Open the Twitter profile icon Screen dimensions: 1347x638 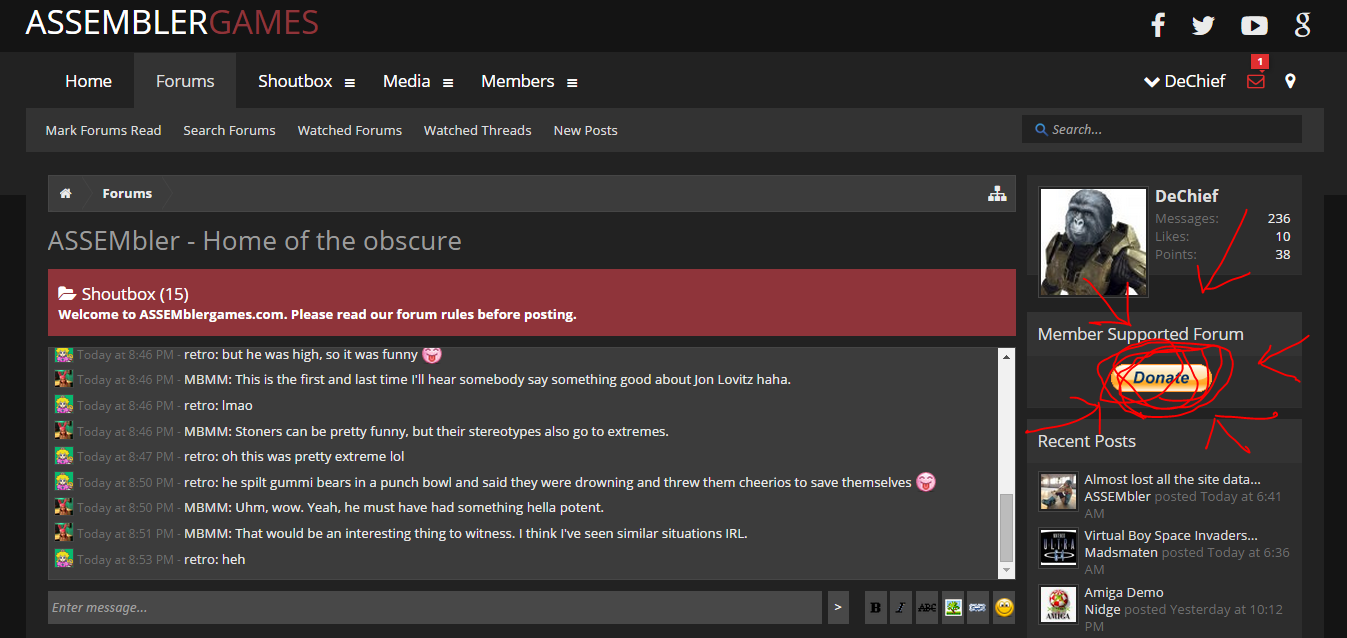pos(1203,26)
